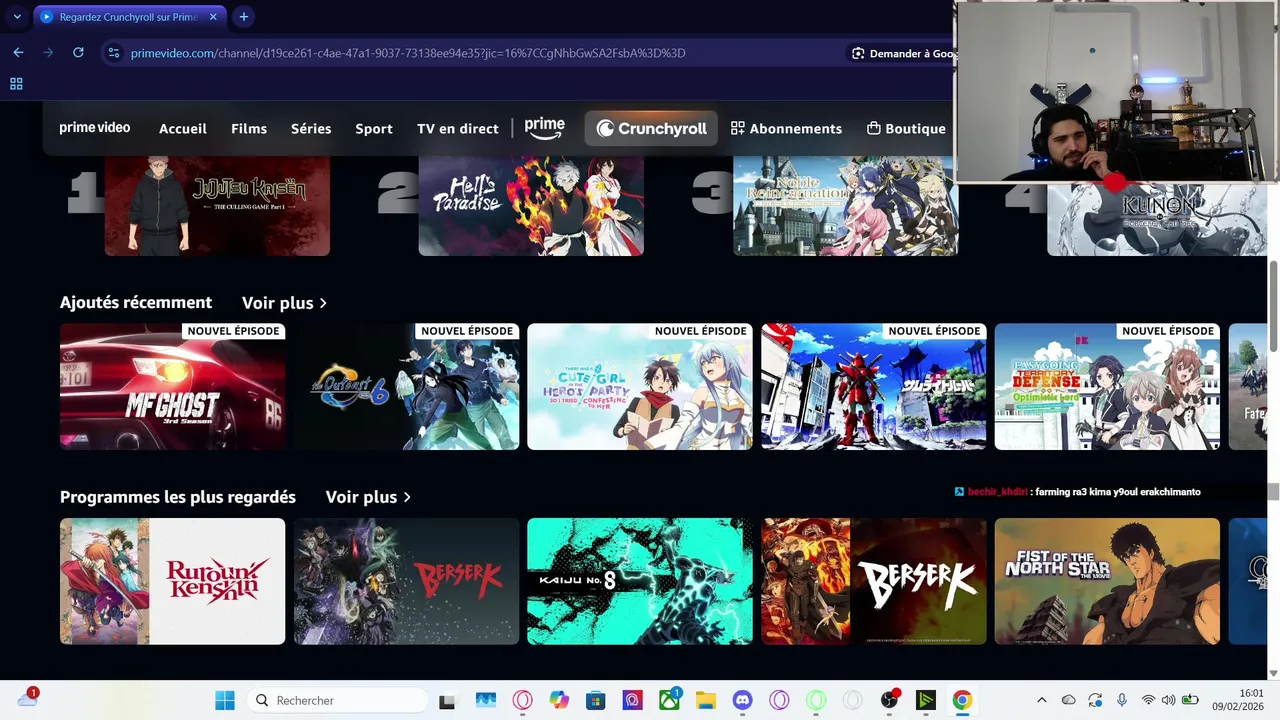Reload the Prime Video page
The width and height of the screenshot is (1280, 720).
[x=78, y=53]
